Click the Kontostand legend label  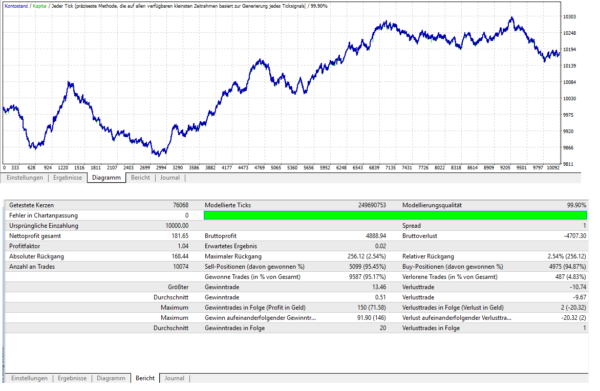tap(16, 6)
